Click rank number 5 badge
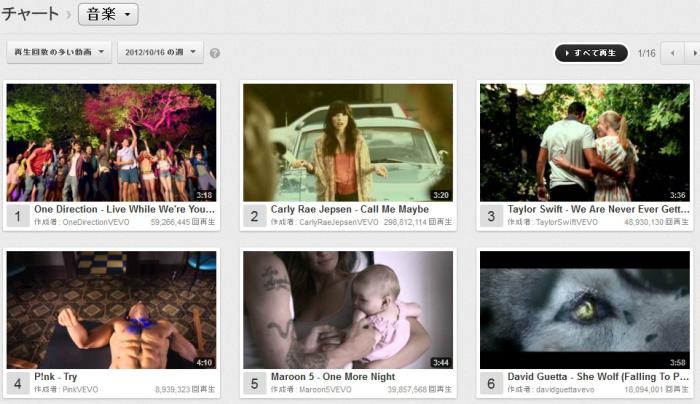700x404 pixels. (x=254, y=384)
